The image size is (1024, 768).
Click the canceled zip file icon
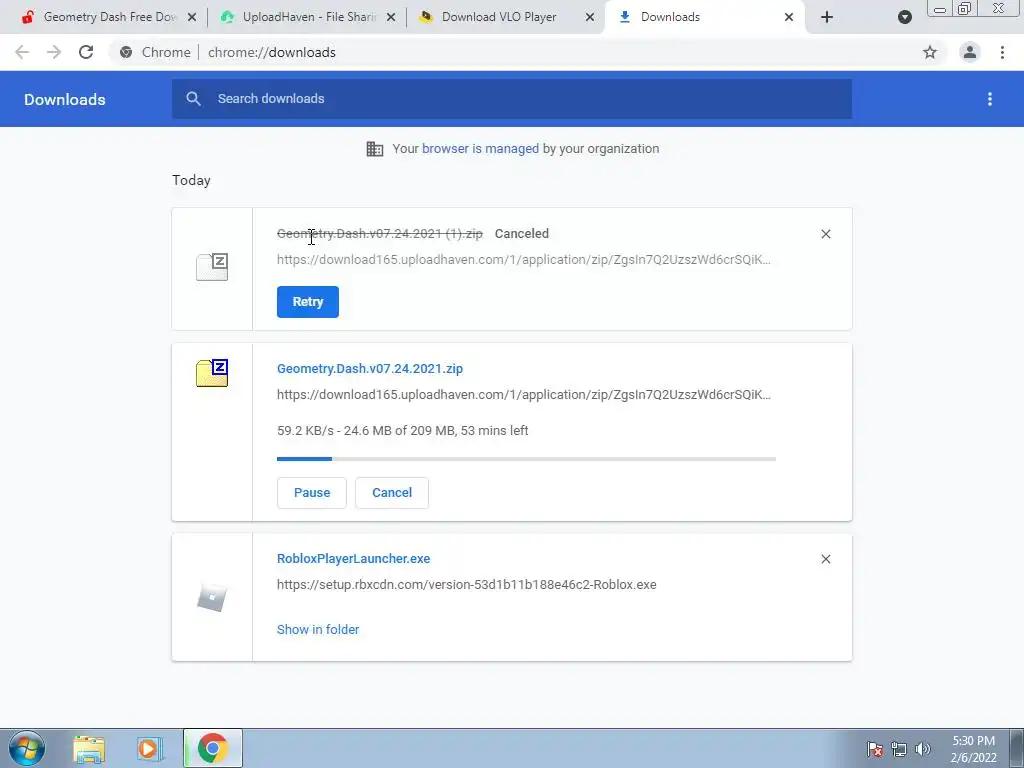coord(212,267)
